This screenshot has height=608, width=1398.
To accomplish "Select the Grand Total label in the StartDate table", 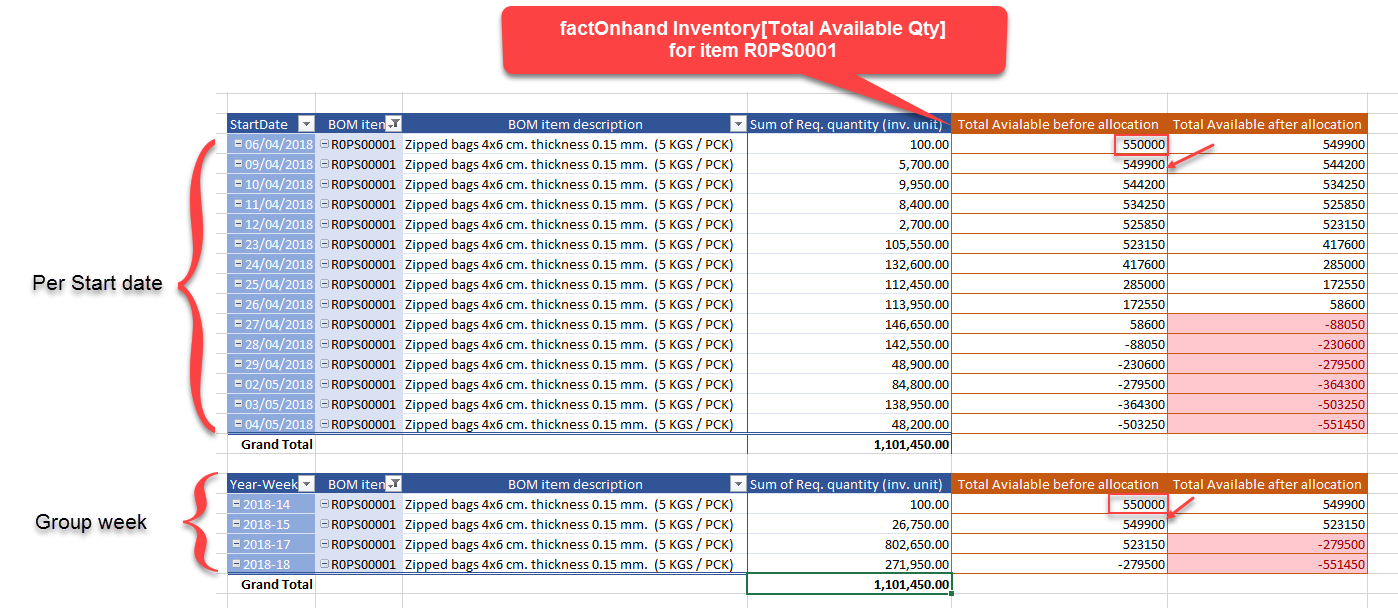I will [x=276, y=444].
